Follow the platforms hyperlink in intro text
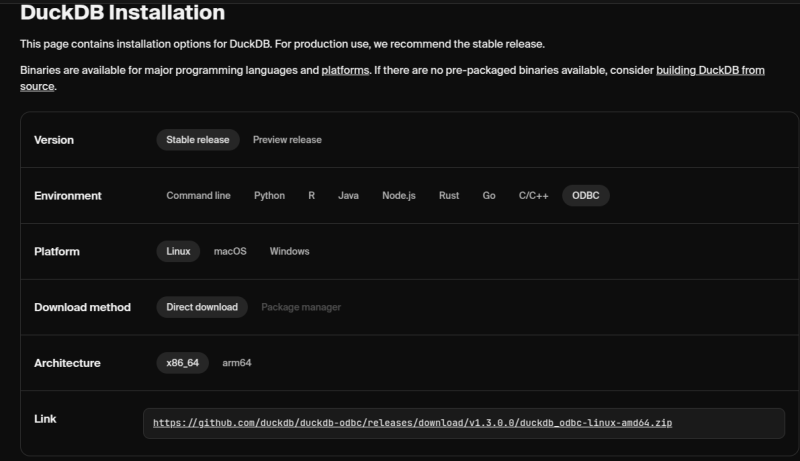This screenshot has height=461, width=800. (x=344, y=70)
